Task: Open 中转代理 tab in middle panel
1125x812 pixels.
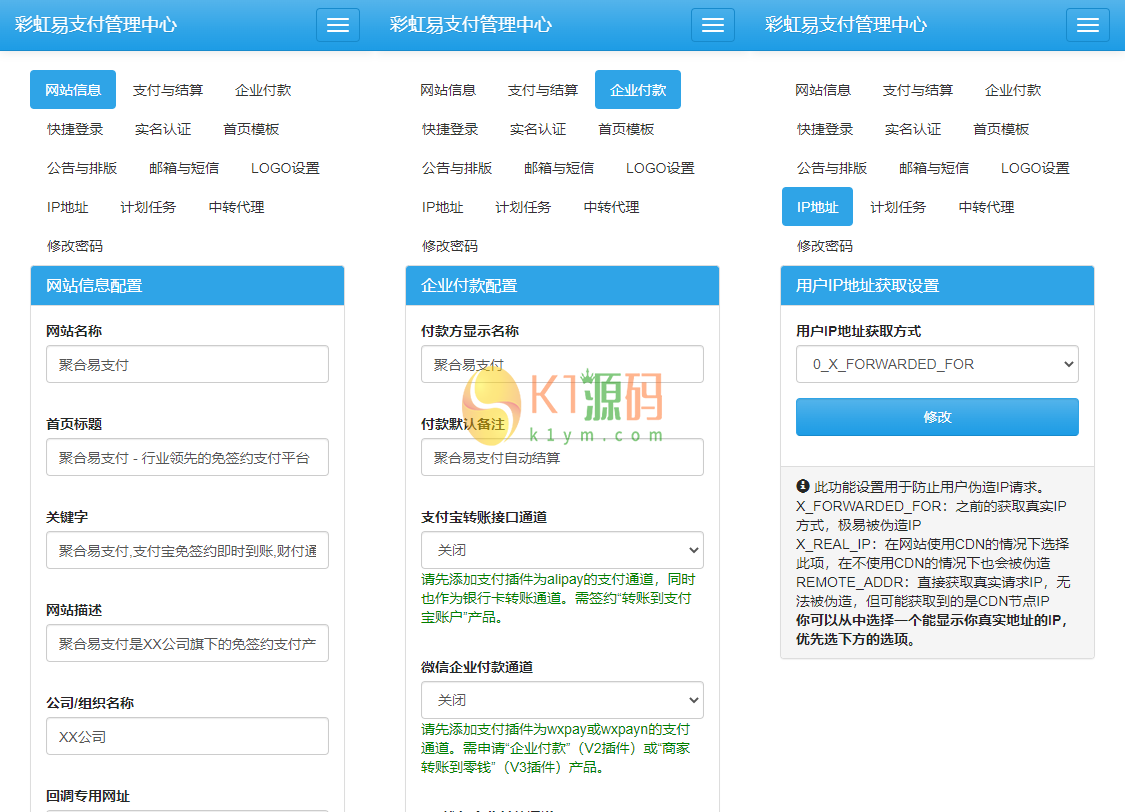Action: click(x=612, y=207)
